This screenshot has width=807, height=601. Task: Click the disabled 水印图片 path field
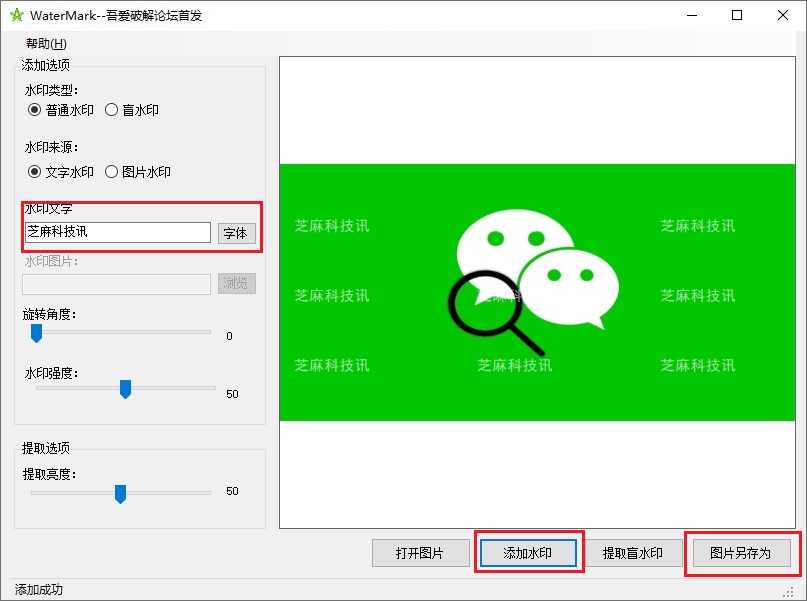tap(115, 283)
